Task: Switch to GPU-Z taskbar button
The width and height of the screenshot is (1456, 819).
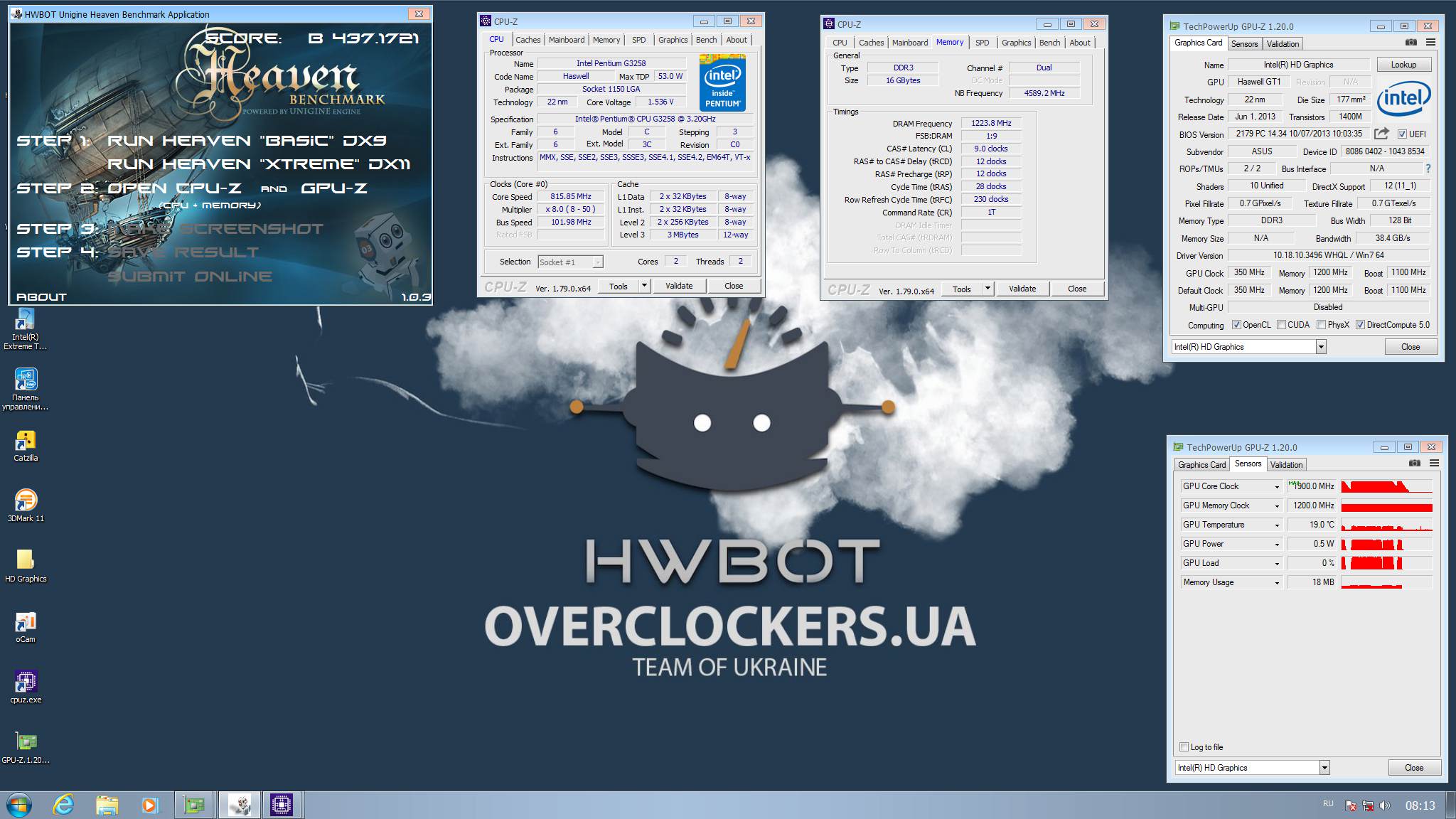Action: [194, 805]
